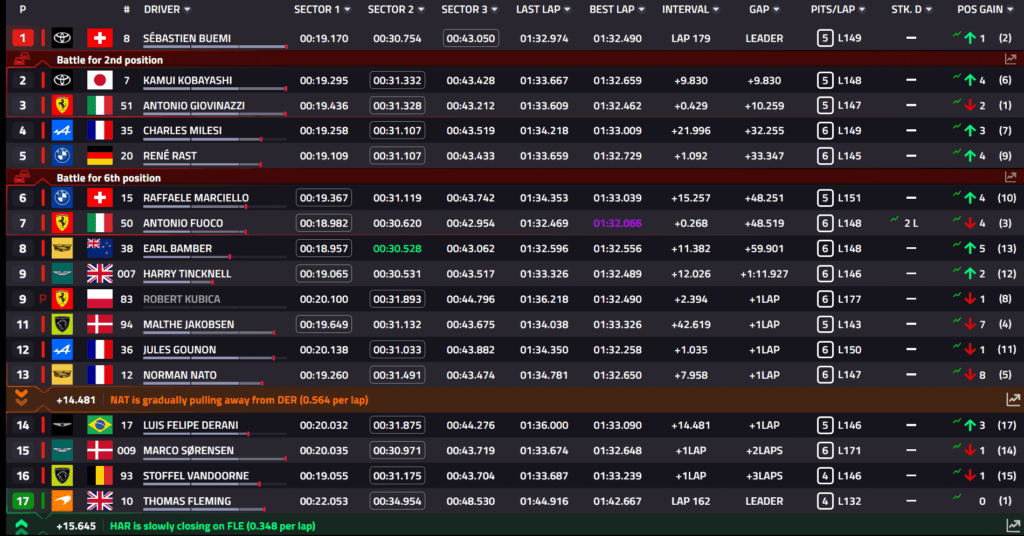Open the SECTOR 1 column dropdown
1024x536 pixels.
347,10
